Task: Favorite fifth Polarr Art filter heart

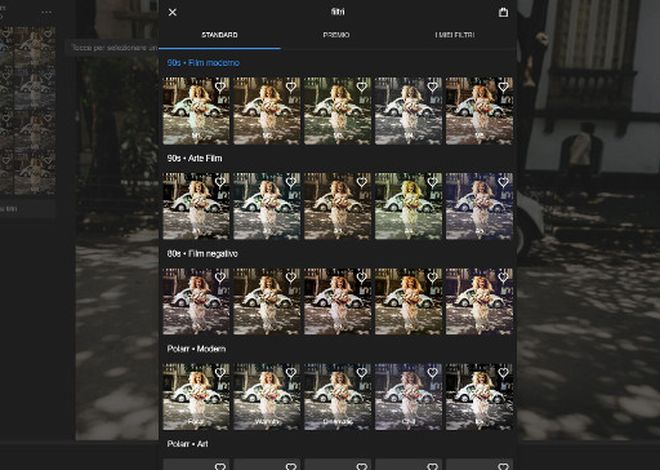Action: tap(503, 466)
